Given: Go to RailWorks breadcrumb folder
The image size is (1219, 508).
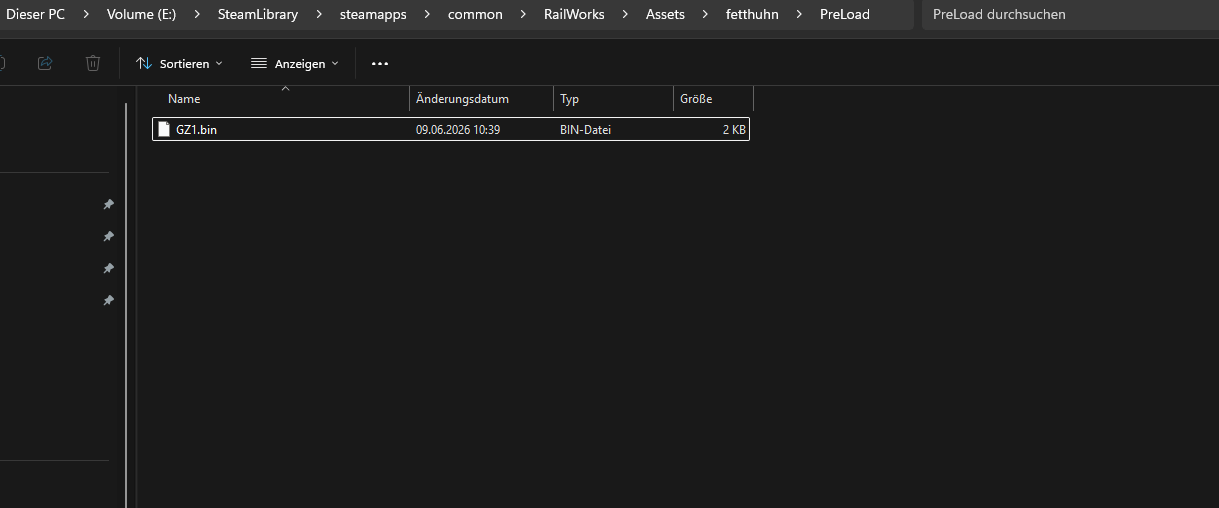Looking at the screenshot, I should 574,14.
